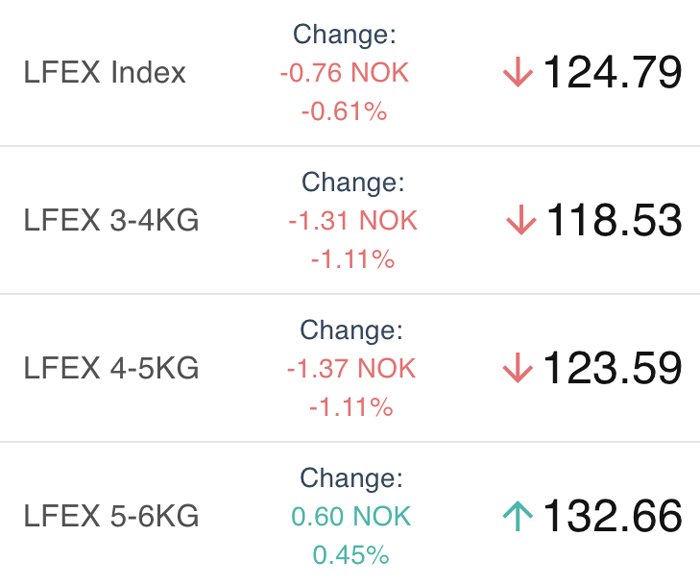The image size is (700, 585).
Task: Click the red down arrow beside 123.59
Action: pyautogui.click(x=518, y=368)
